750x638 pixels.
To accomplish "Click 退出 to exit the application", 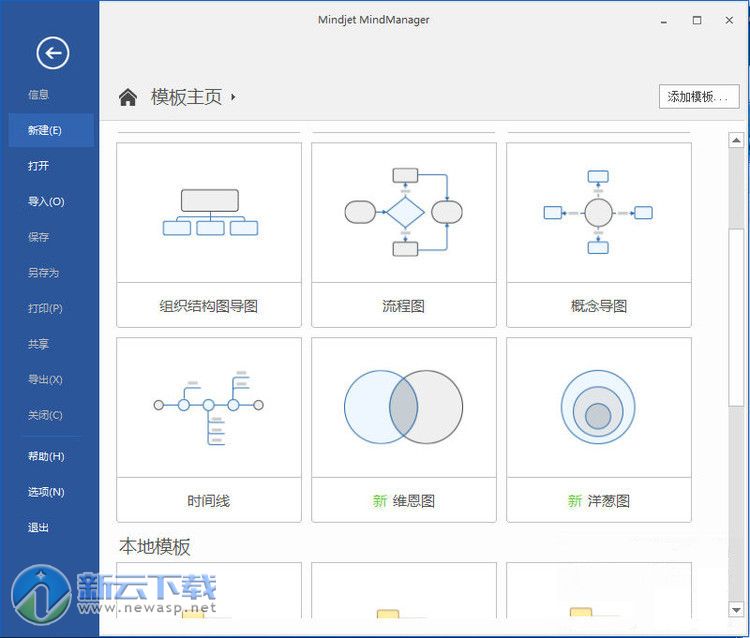I will click(x=38, y=528).
